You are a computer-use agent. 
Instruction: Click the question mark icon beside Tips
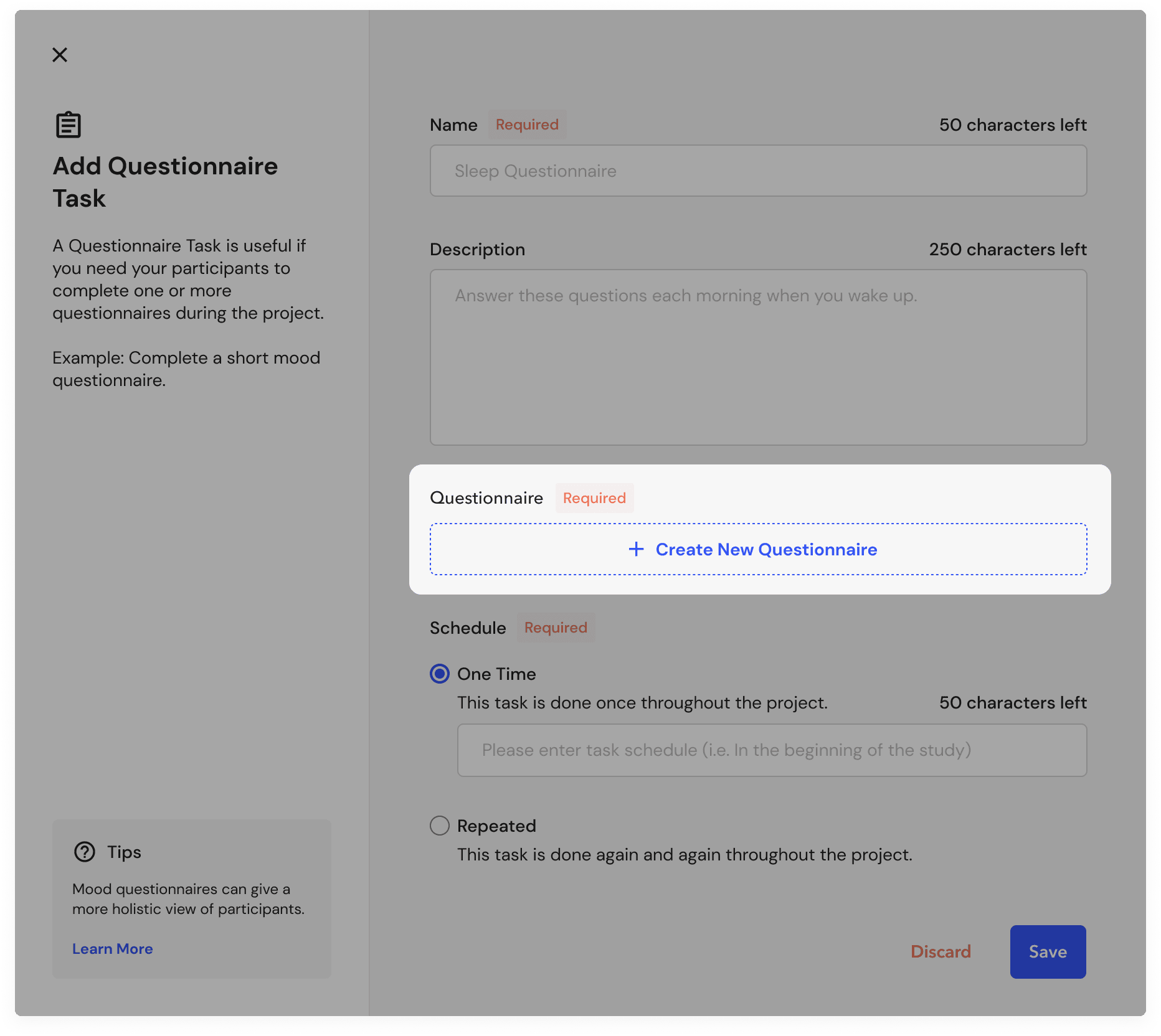pyautogui.click(x=85, y=851)
